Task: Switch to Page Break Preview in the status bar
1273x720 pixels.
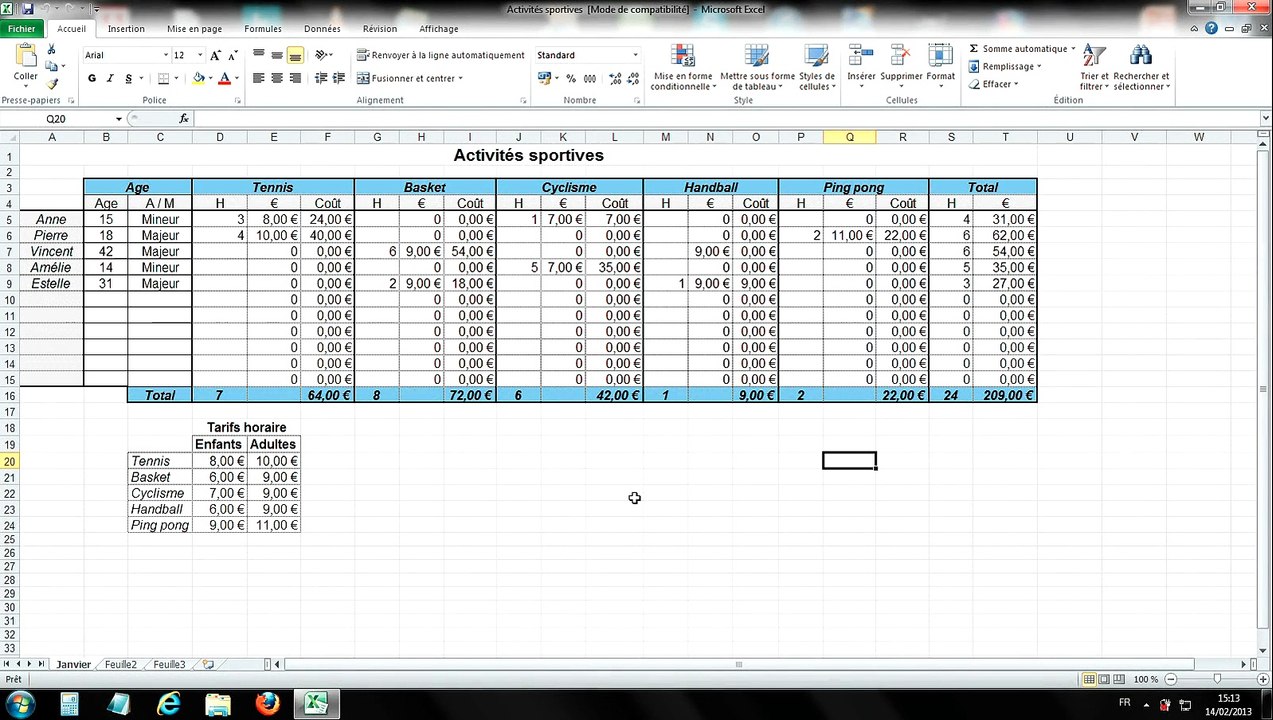Action: coord(1119,680)
